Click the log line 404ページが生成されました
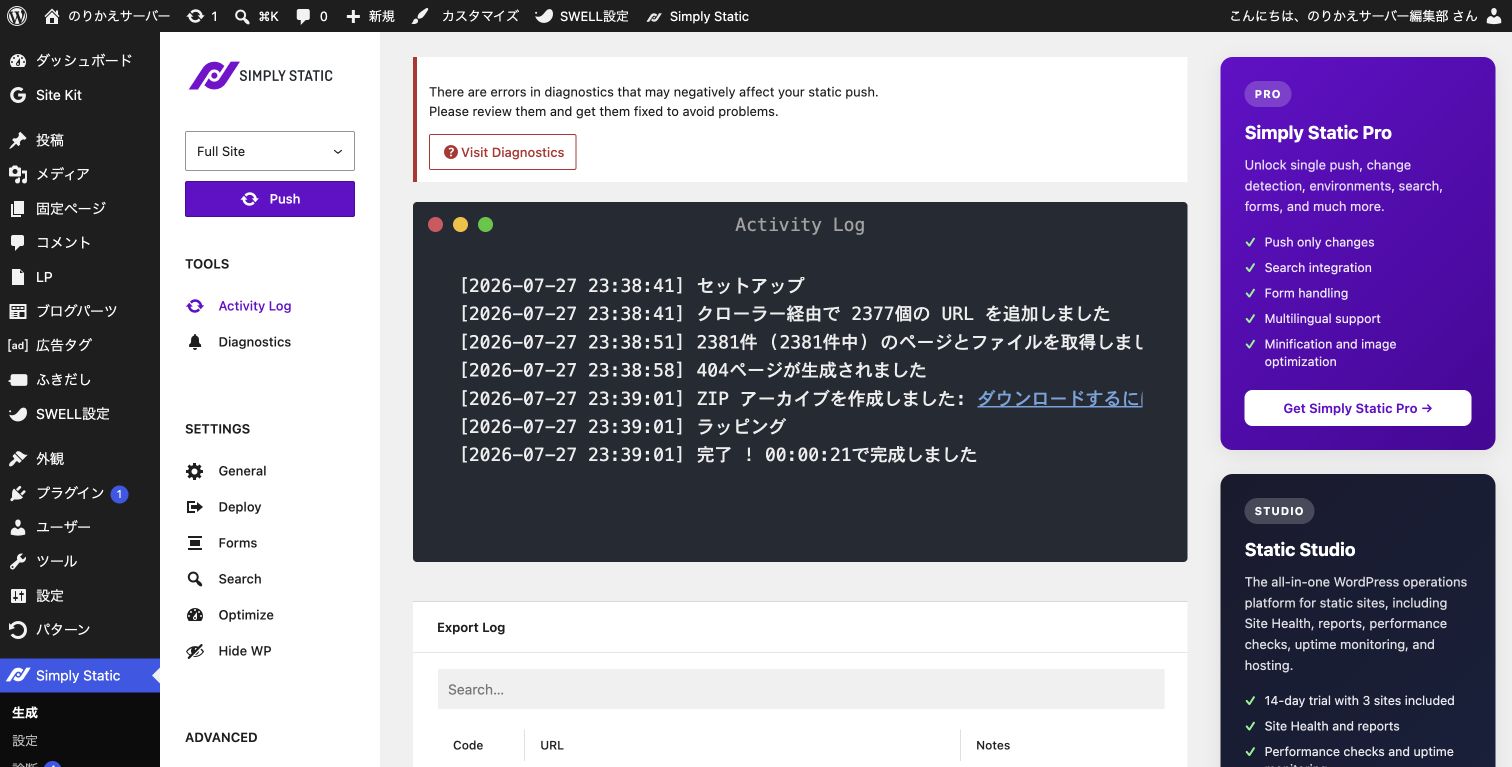The width and height of the screenshot is (1512, 767). click(693, 370)
